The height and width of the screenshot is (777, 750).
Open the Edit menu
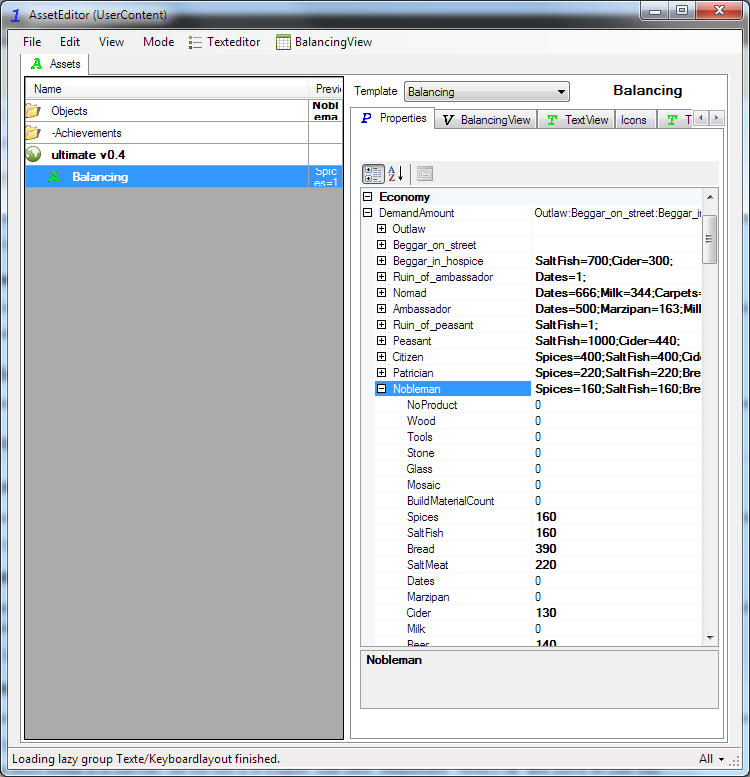(x=70, y=42)
